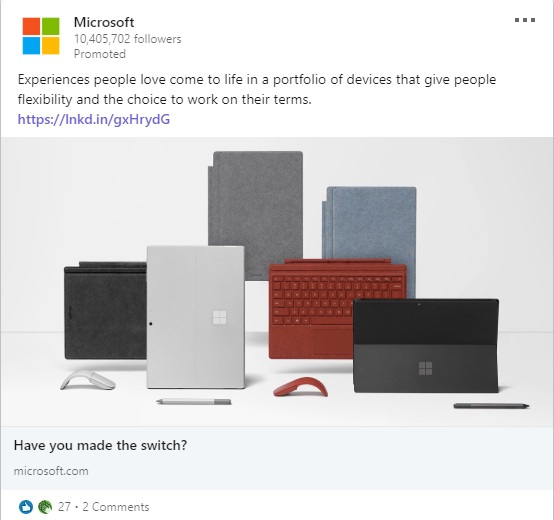Open the three-dot post options menu
Screen dimensions: 554x520
tap(525, 20)
